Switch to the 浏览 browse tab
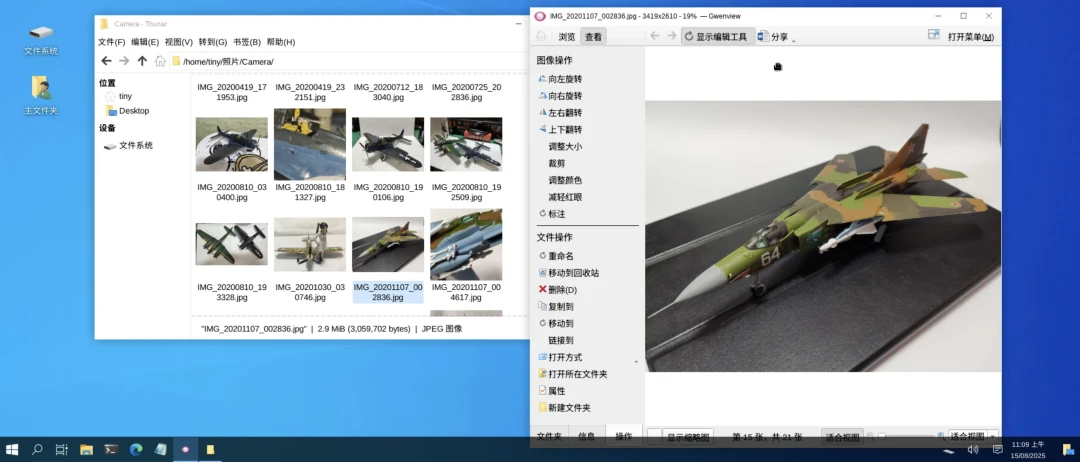Image resolution: width=1080 pixels, height=462 pixels. 566,37
